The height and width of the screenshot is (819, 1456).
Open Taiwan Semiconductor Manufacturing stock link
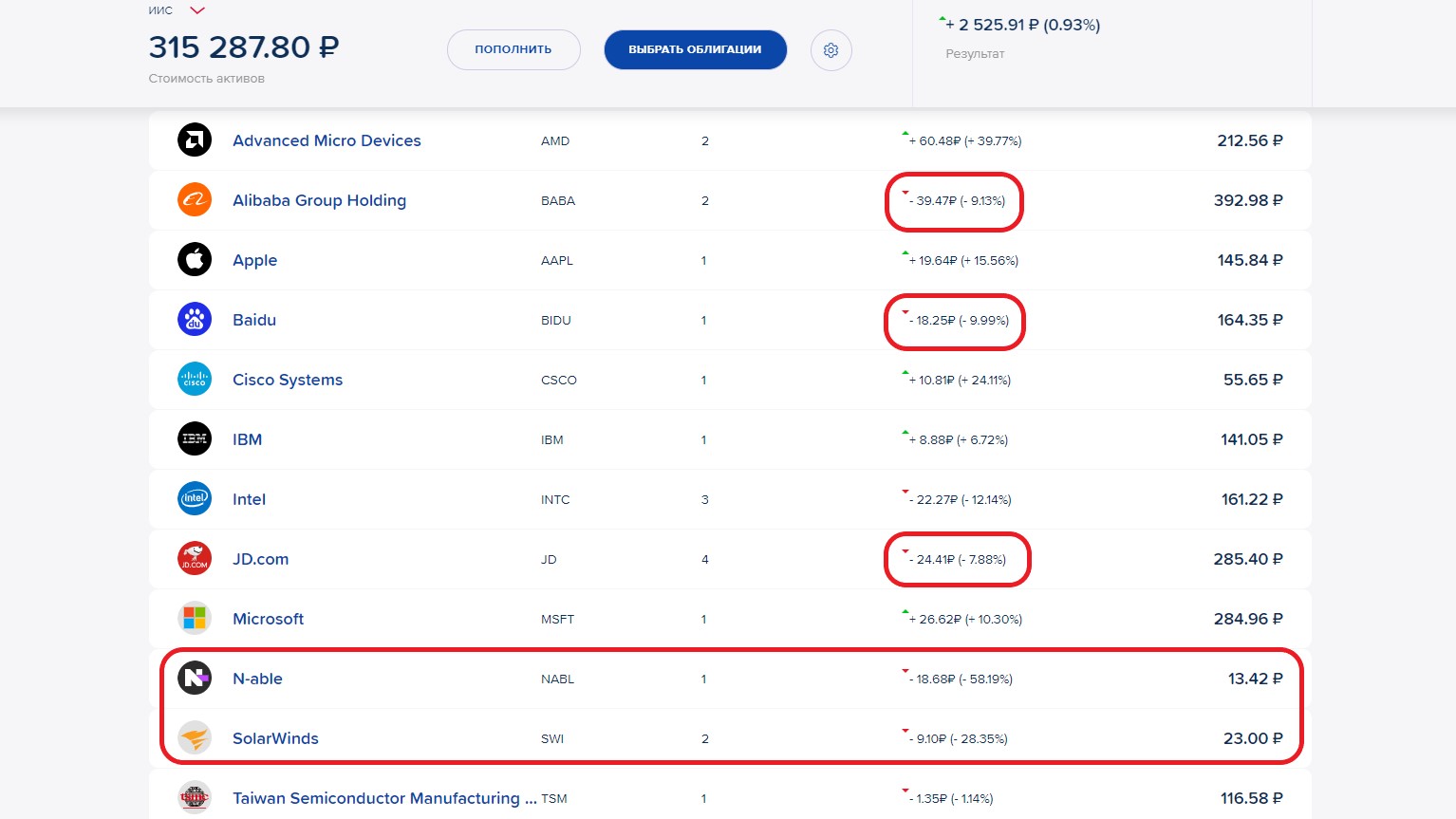(x=384, y=798)
